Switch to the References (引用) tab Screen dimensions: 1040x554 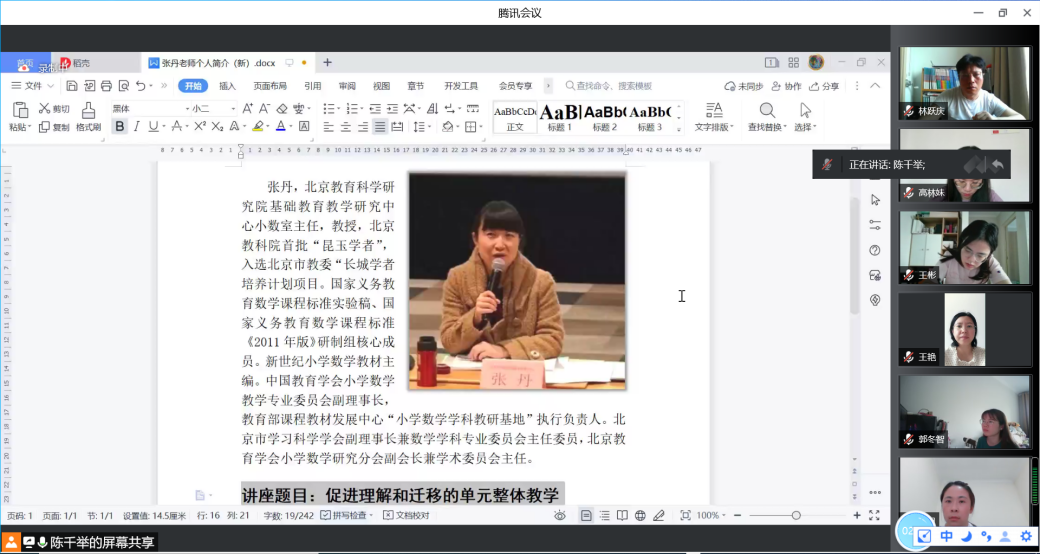[x=313, y=86]
